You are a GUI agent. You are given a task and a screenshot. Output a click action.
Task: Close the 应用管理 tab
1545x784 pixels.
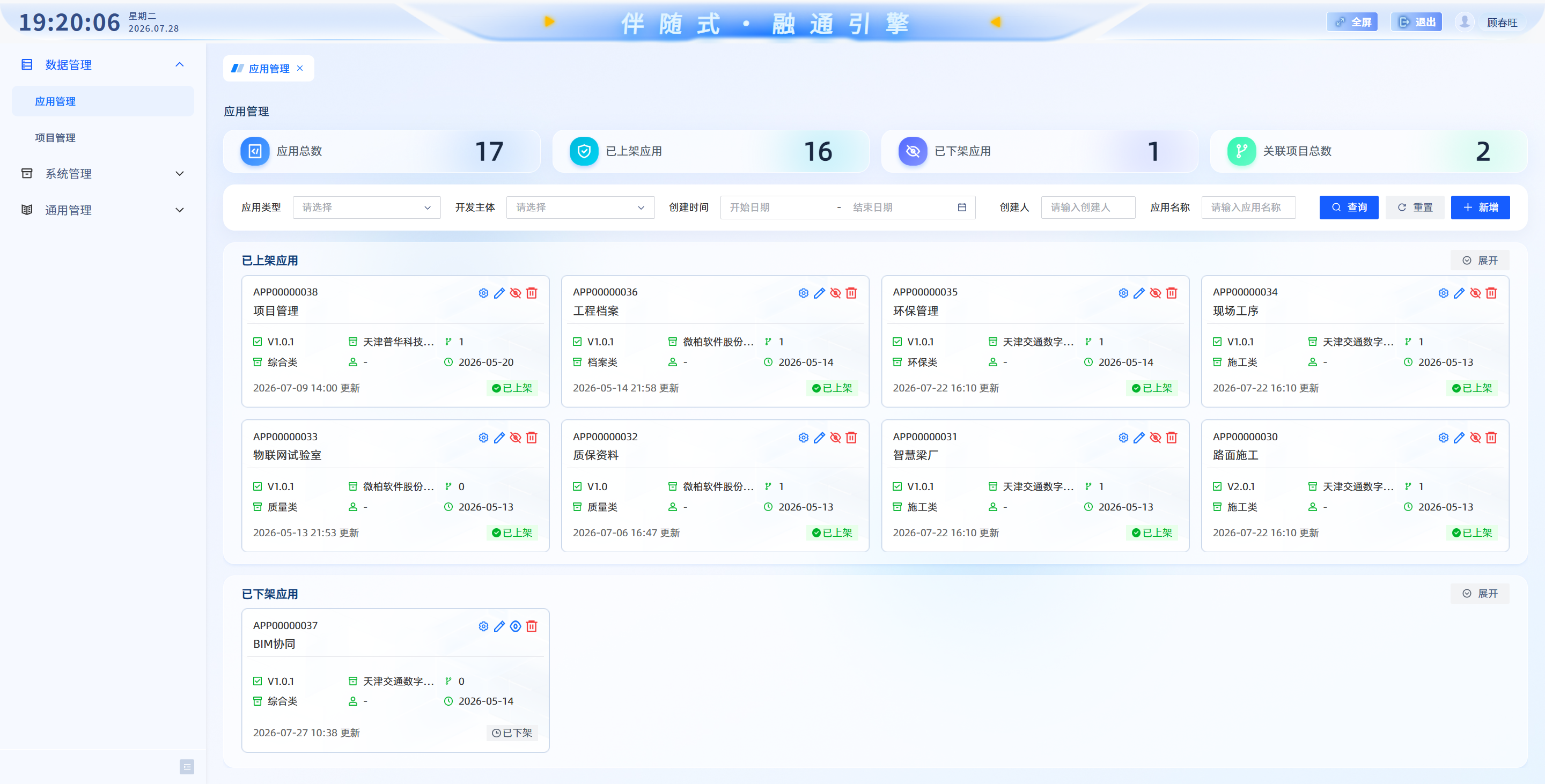pyautogui.click(x=300, y=68)
